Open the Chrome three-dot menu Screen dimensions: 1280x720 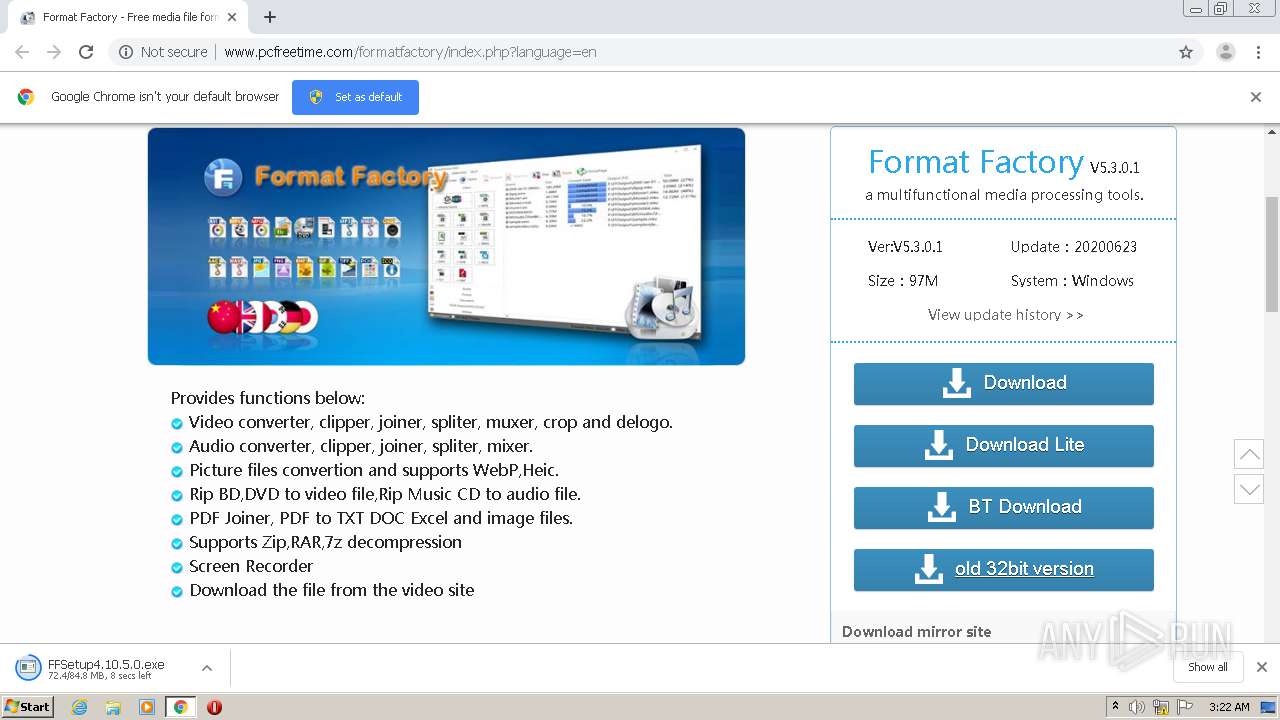tap(1258, 52)
